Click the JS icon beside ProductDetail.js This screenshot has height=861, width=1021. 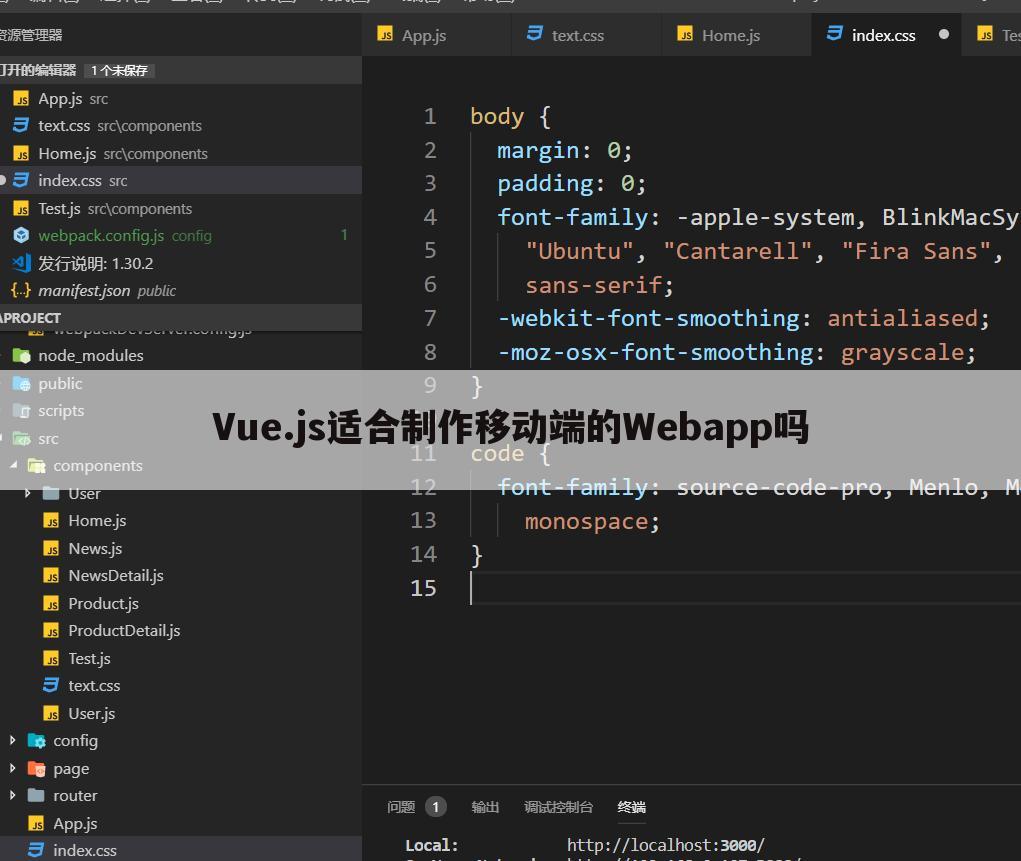click(x=51, y=630)
